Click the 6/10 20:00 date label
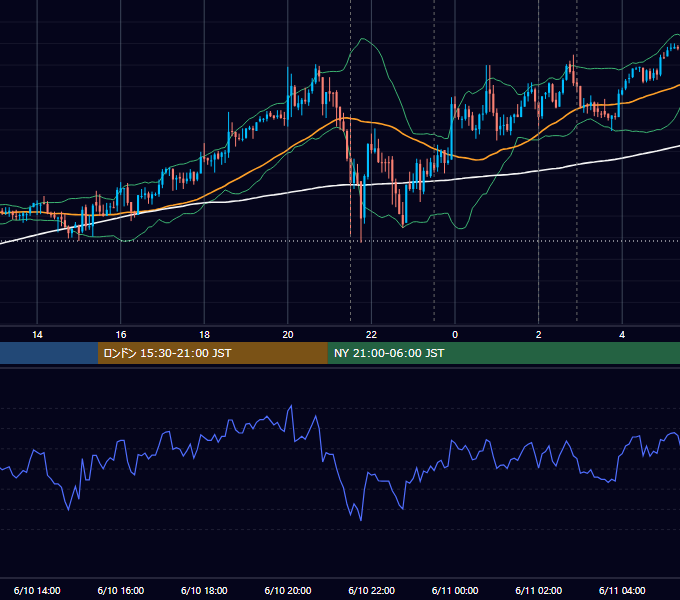Screen dimensions: 680x600 pos(288,590)
